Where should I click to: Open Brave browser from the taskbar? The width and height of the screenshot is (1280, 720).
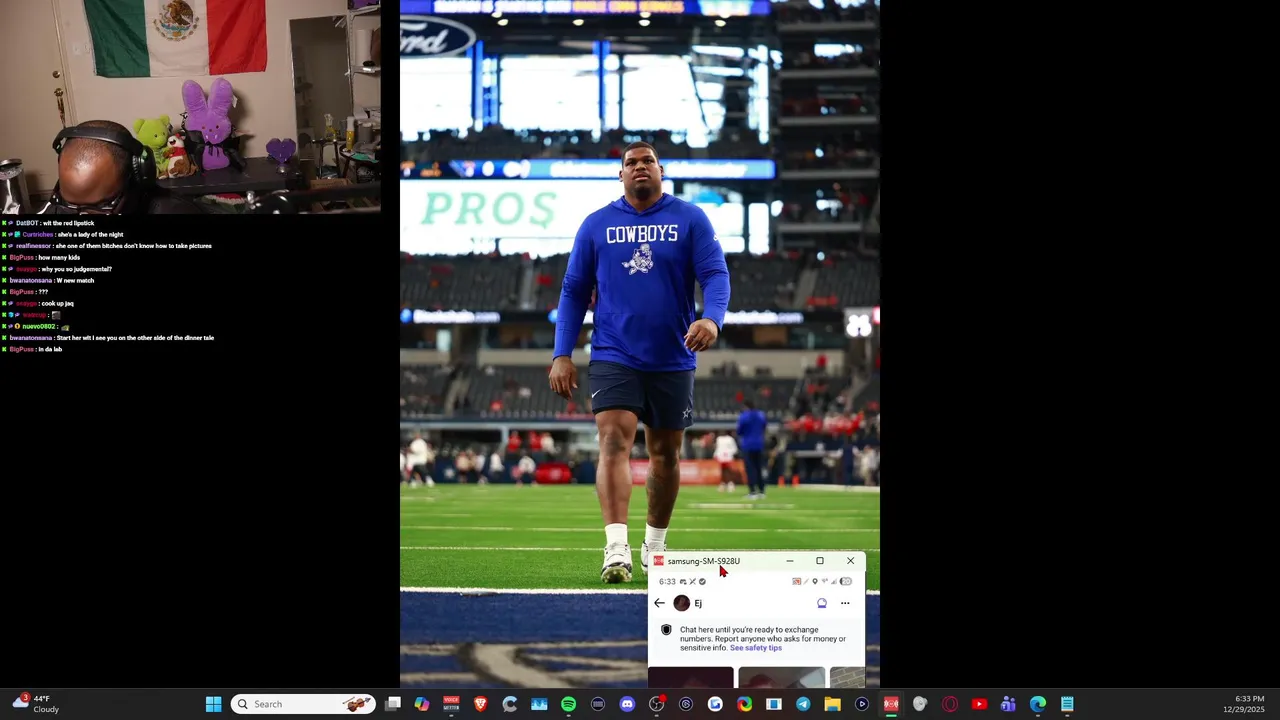pos(480,704)
